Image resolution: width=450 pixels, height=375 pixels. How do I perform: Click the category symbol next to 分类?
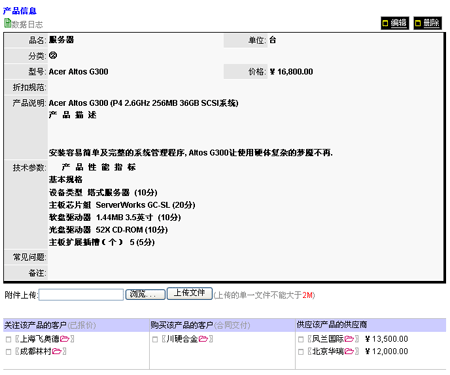click(53, 55)
